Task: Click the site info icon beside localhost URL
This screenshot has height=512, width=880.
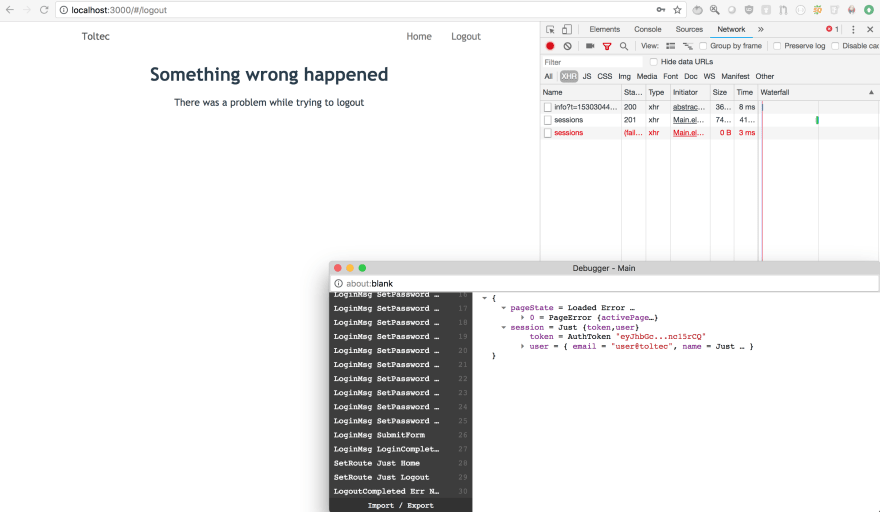Action: [64, 10]
